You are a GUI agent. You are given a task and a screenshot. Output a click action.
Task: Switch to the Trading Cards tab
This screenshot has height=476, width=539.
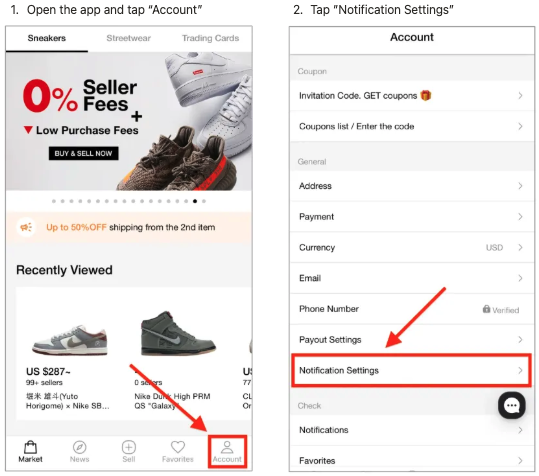(x=210, y=38)
